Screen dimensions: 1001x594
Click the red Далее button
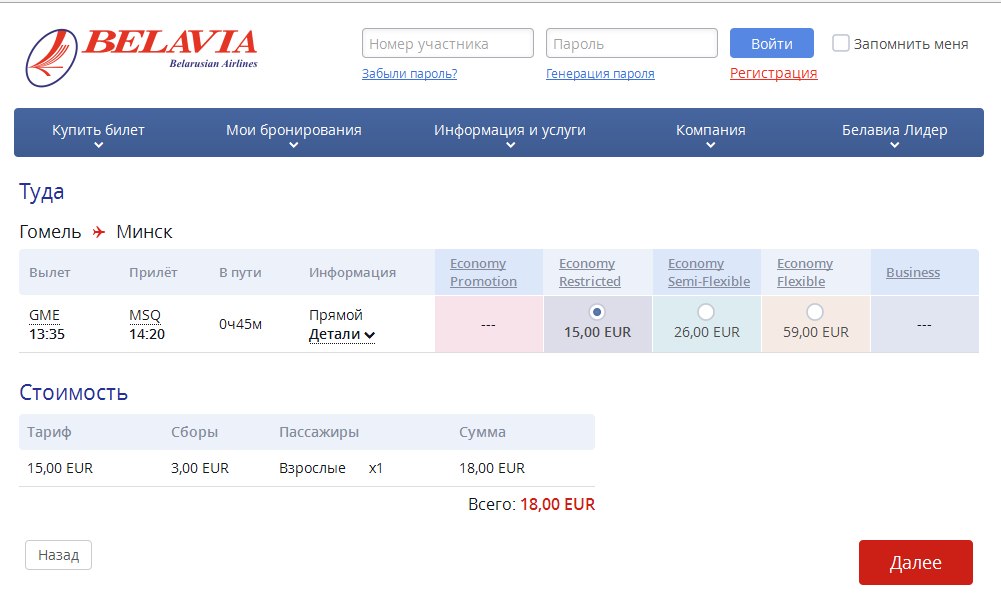pyautogui.click(x=915, y=562)
